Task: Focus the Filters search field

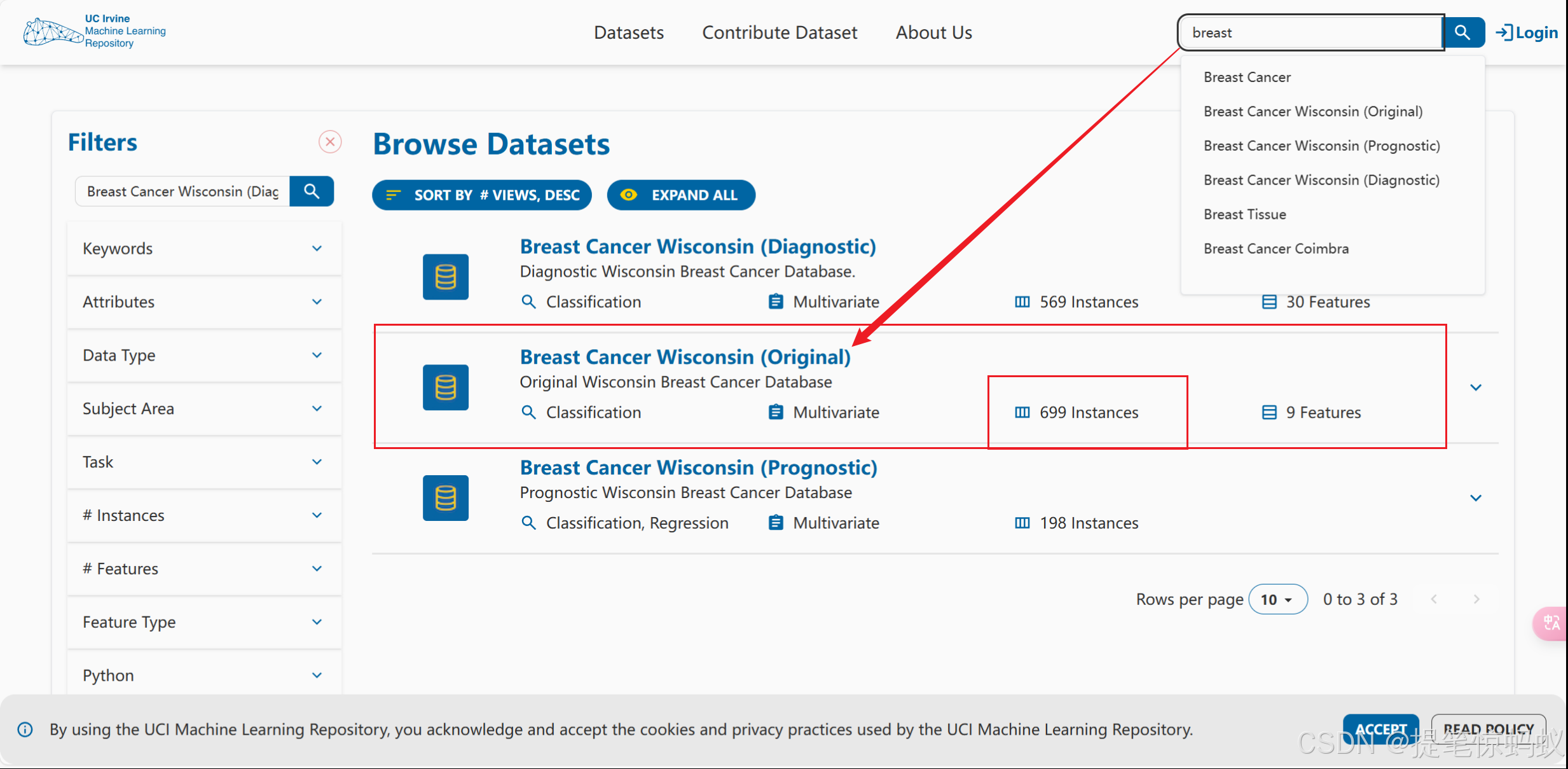Action: (182, 191)
